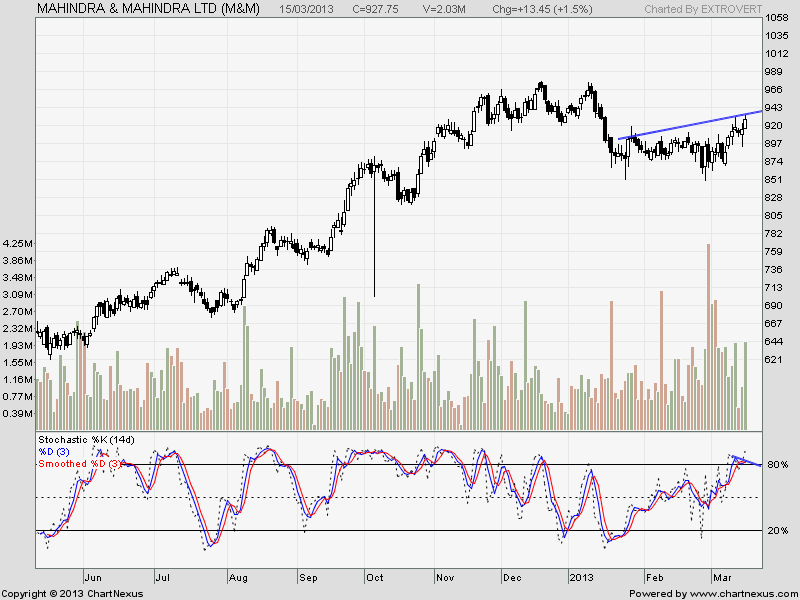Screen dimensions: 800x600
Task: Click the red Smoothed %D (3) legend label
Action: point(80,463)
